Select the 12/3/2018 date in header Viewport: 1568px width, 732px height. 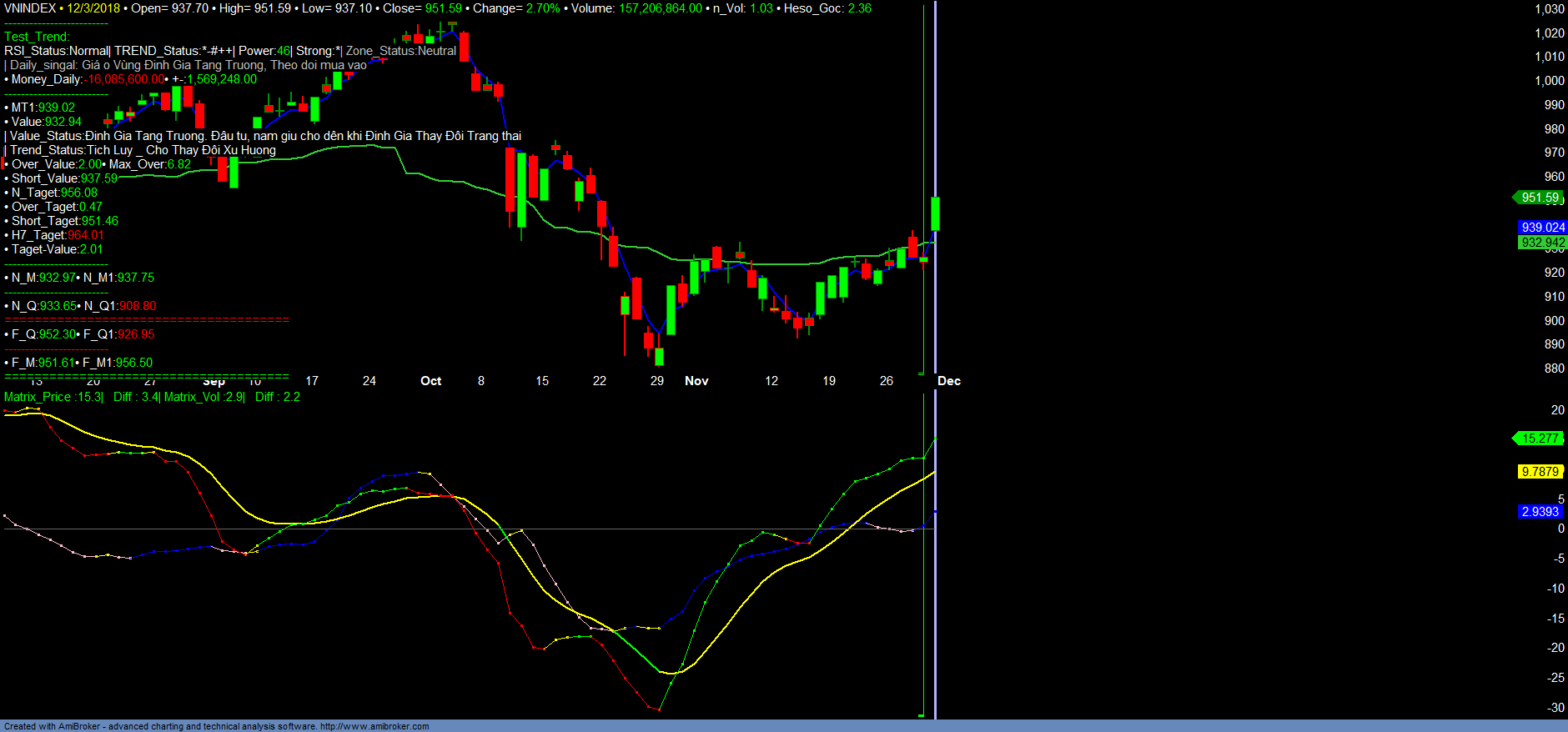pyautogui.click(x=93, y=8)
